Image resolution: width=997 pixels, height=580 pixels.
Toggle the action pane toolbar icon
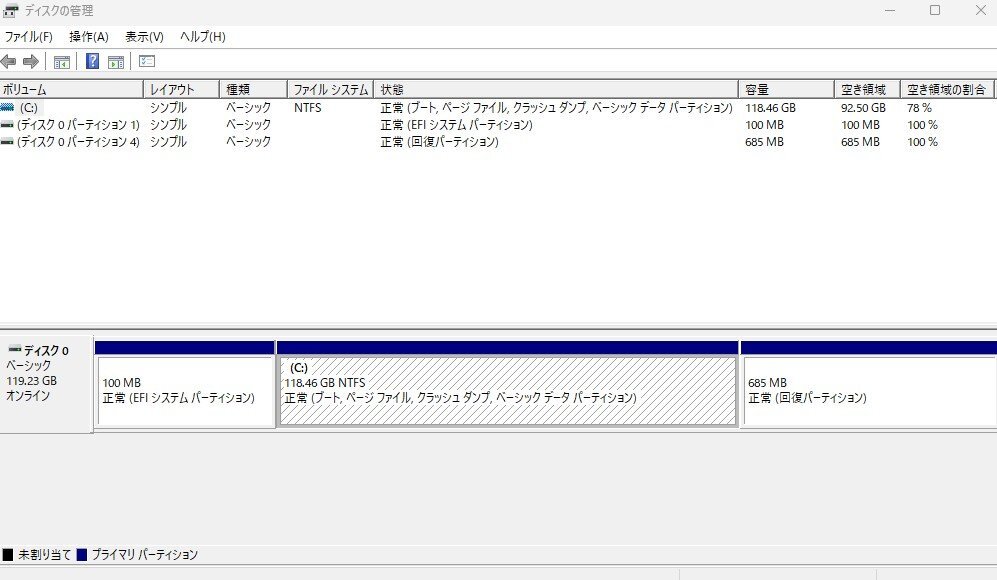pos(116,62)
